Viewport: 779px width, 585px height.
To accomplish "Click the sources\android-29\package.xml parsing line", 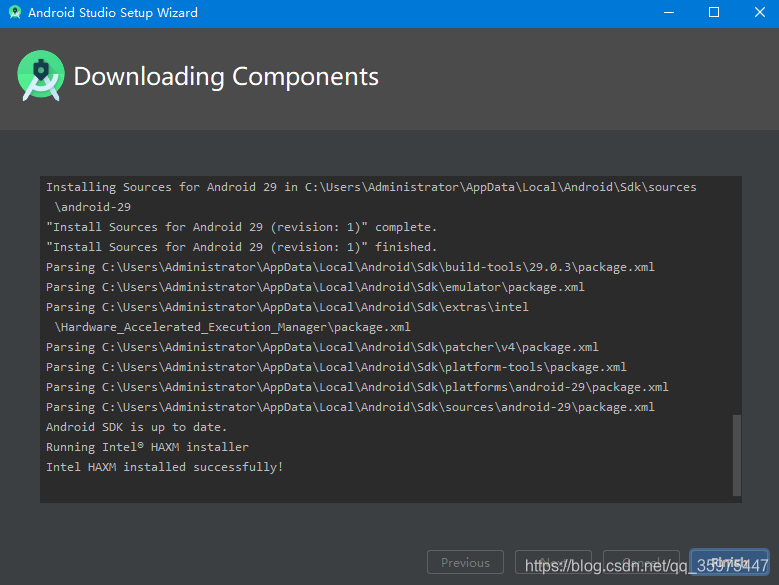I will [350, 407].
